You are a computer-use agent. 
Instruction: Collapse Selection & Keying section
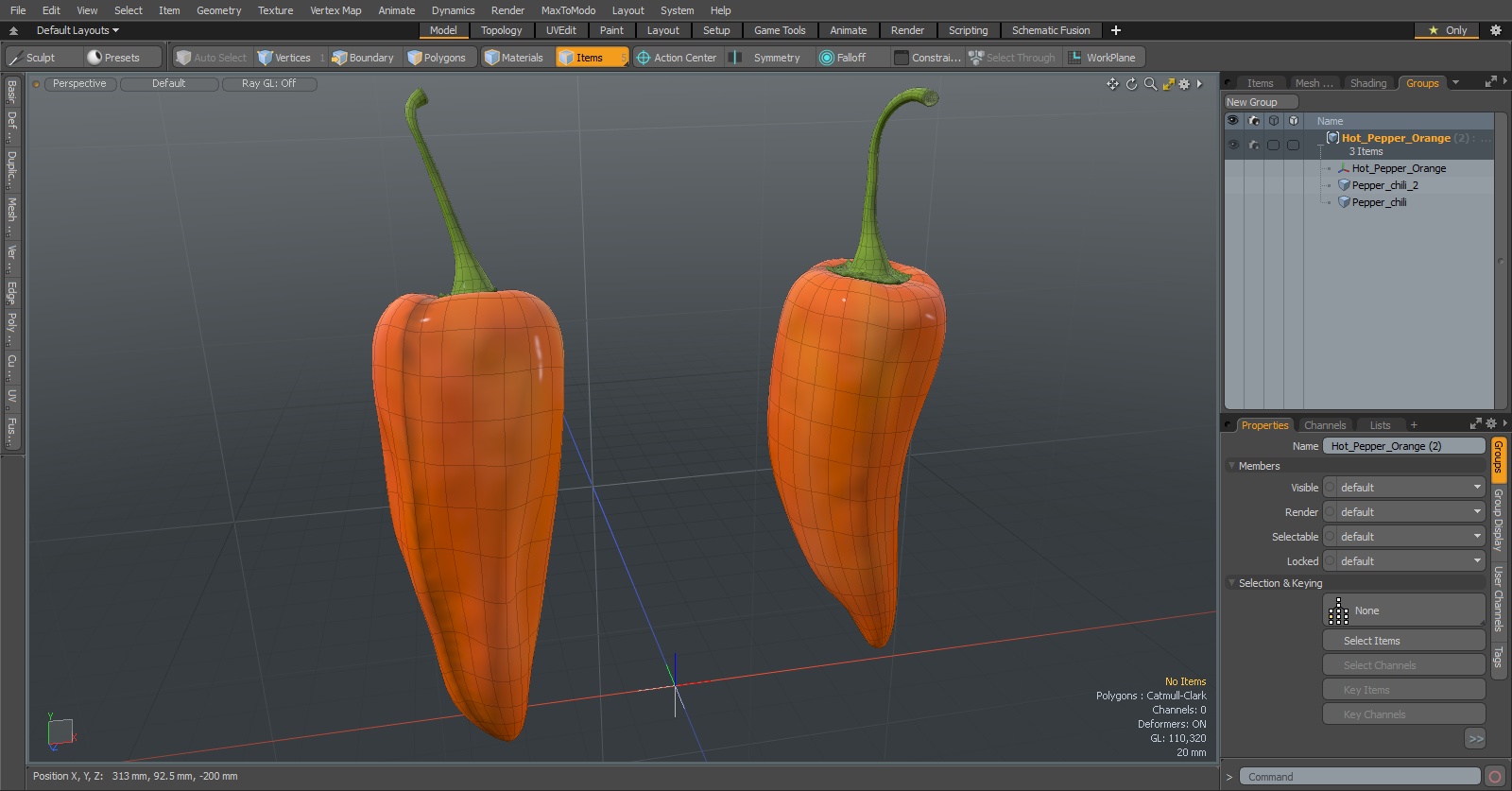(x=1231, y=583)
